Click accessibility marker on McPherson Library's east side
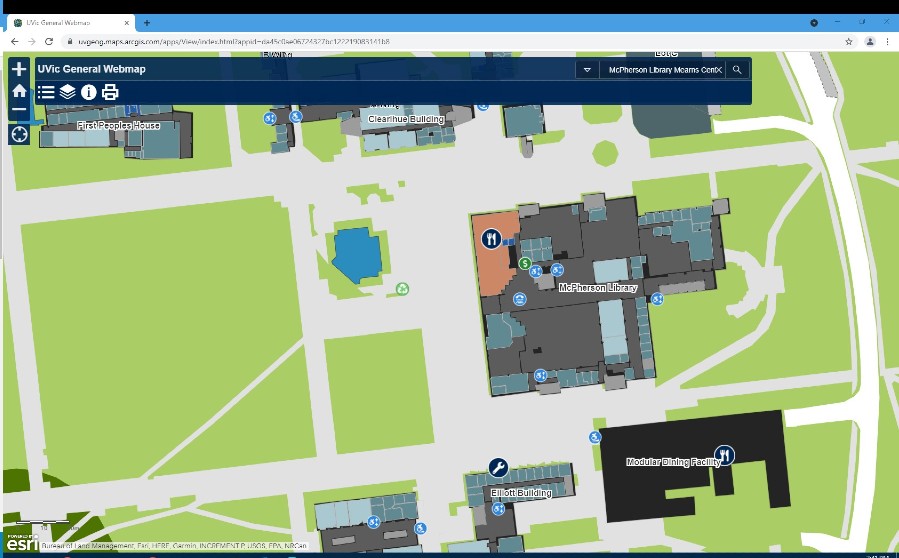The width and height of the screenshot is (899, 558). [658, 299]
